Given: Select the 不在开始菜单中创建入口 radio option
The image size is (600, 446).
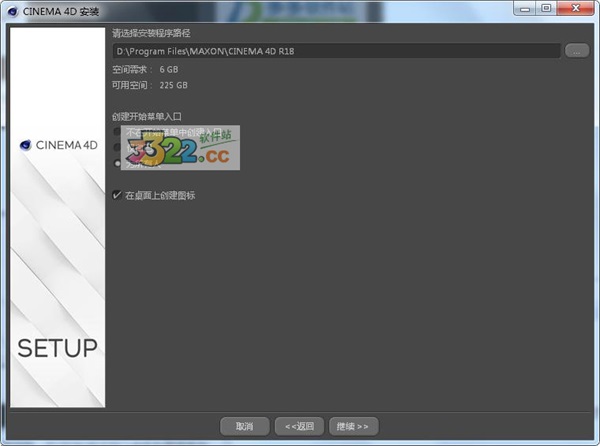Looking at the screenshot, I should (117, 132).
